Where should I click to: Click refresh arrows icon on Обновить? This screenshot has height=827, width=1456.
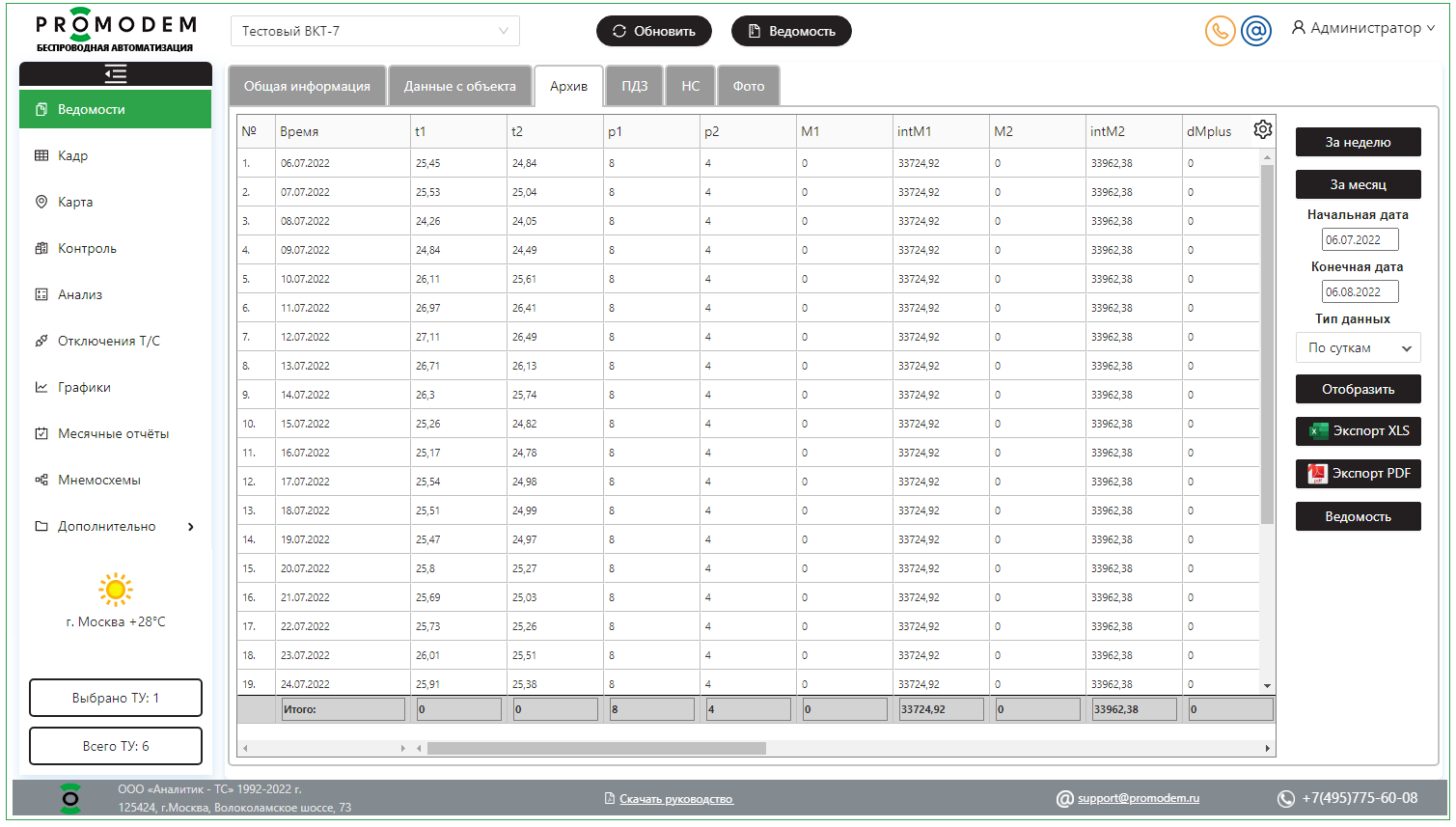pyautogui.click(x=619, y=31)
